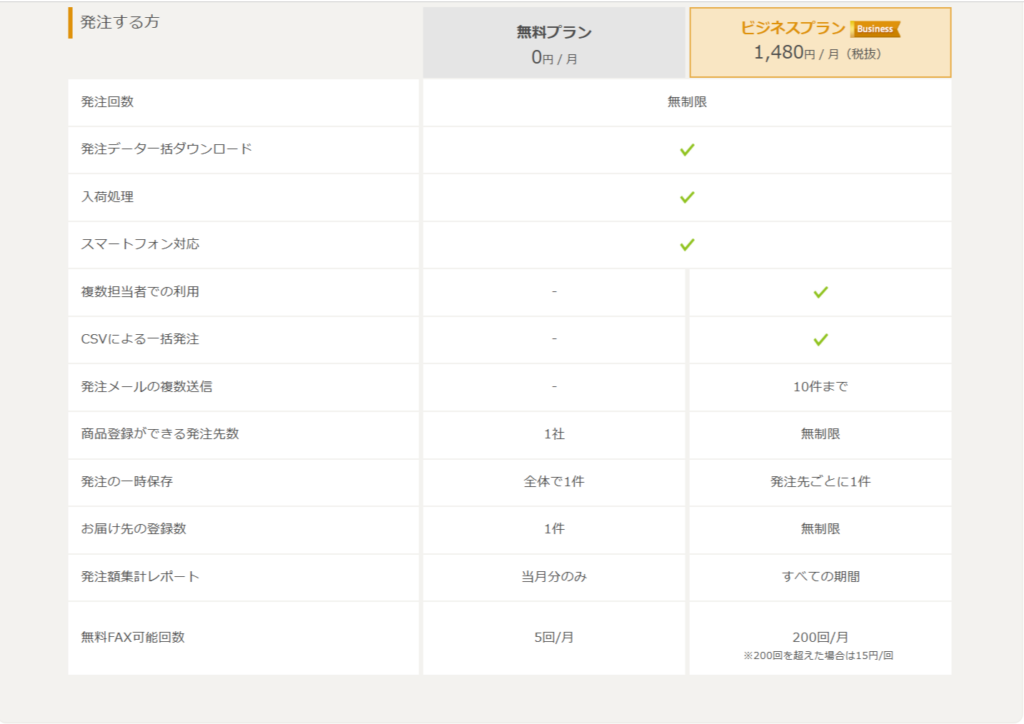Select the CSVによる一括発注 label
Screen dimensions: 1024x724
(140, 339)
